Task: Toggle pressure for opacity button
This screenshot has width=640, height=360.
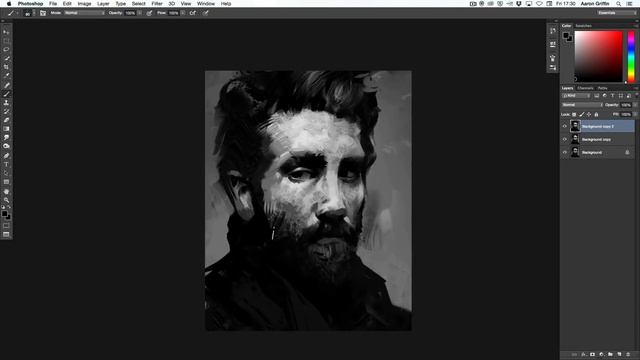Action: click(x=149, y=13)
